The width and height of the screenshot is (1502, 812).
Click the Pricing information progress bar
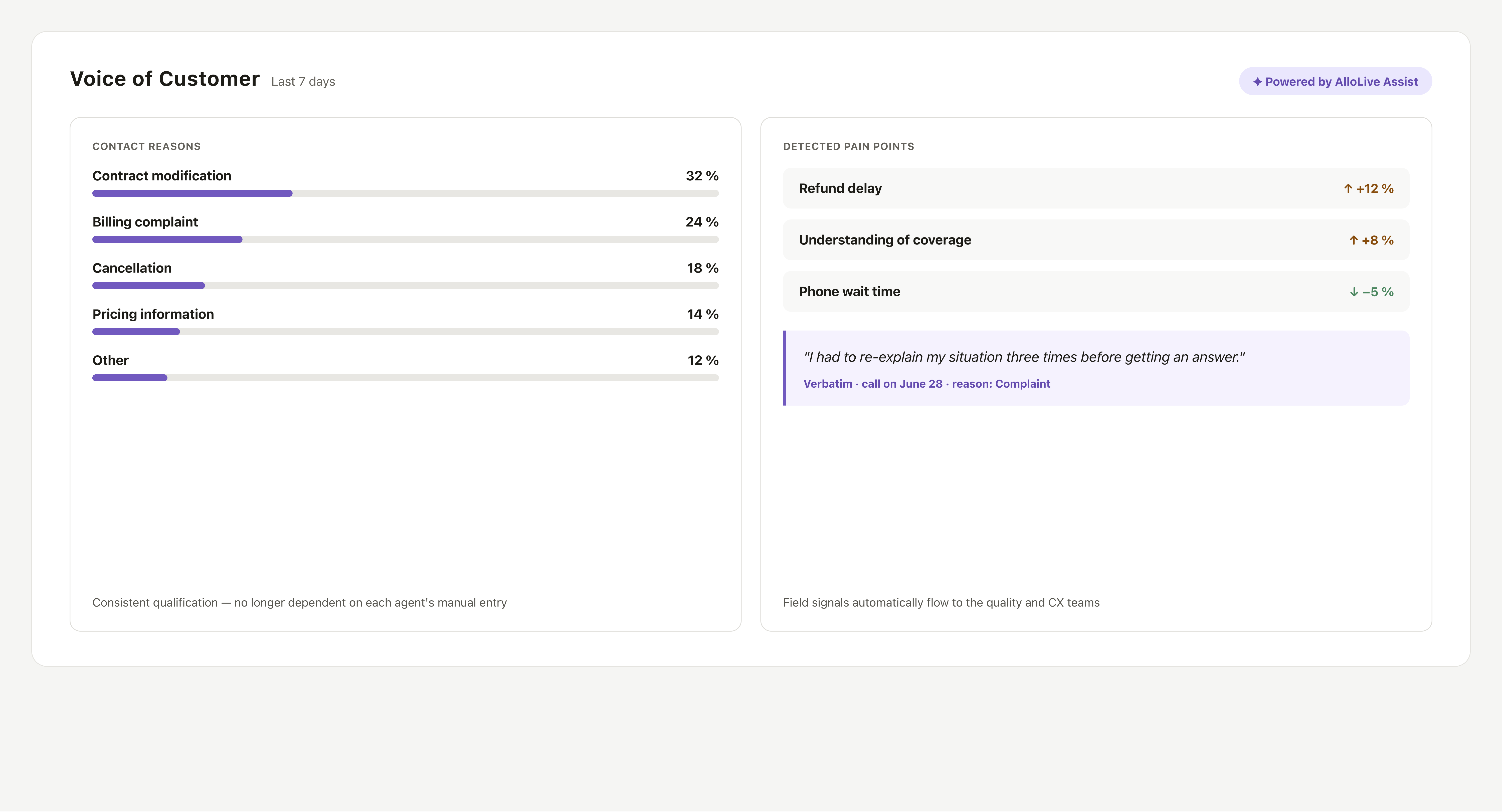pyautogui.click(x=405, y=332)
